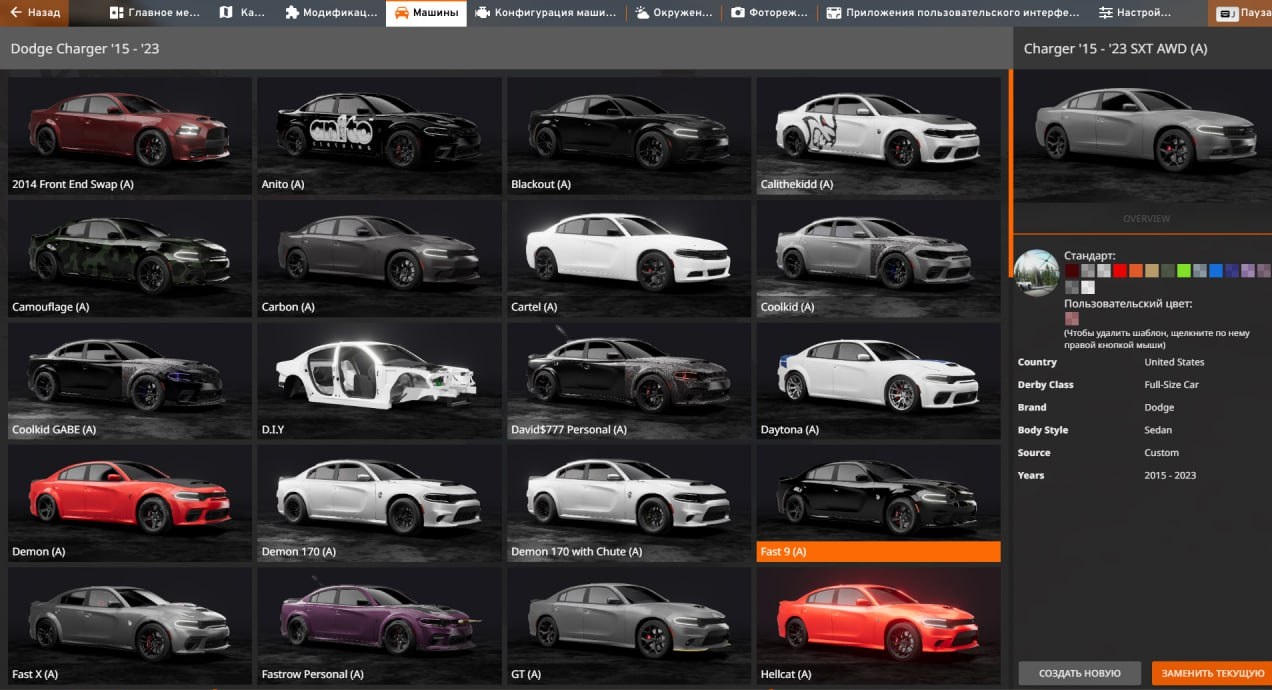
Task: Choose the red standard color swatch
Action: pyautogui.click(x=1120, y=271)
